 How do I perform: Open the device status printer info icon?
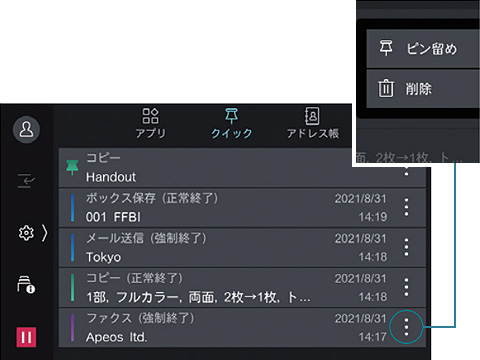coord(26,284)
